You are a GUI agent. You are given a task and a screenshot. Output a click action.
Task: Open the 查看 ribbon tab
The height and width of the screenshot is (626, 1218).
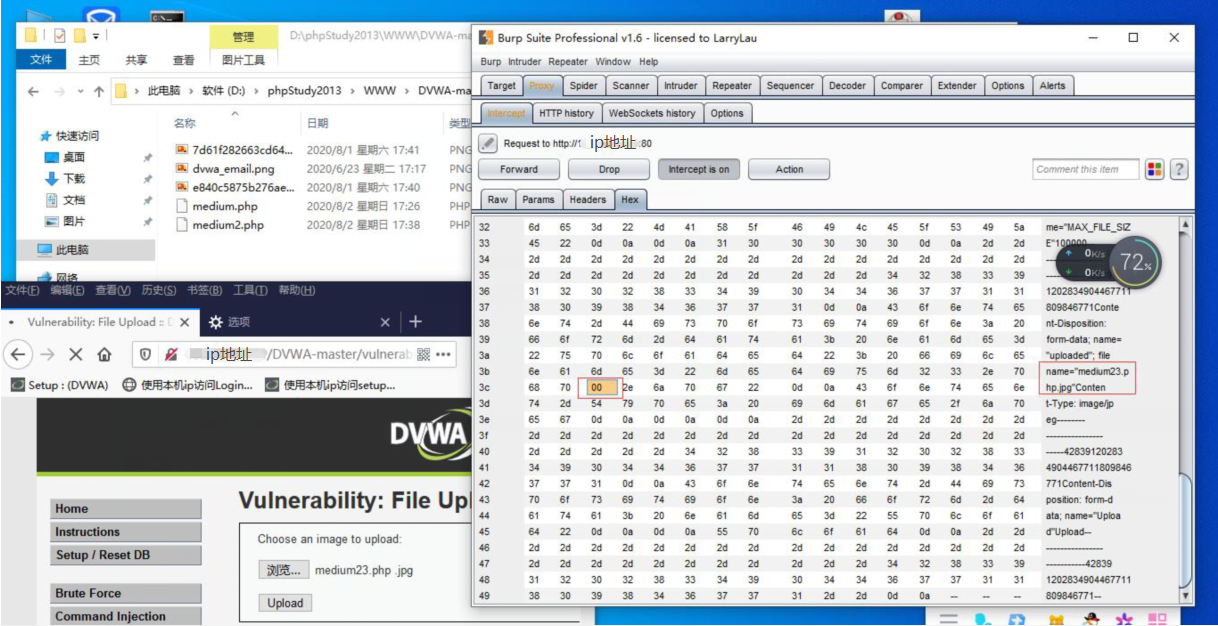point(184,60)
